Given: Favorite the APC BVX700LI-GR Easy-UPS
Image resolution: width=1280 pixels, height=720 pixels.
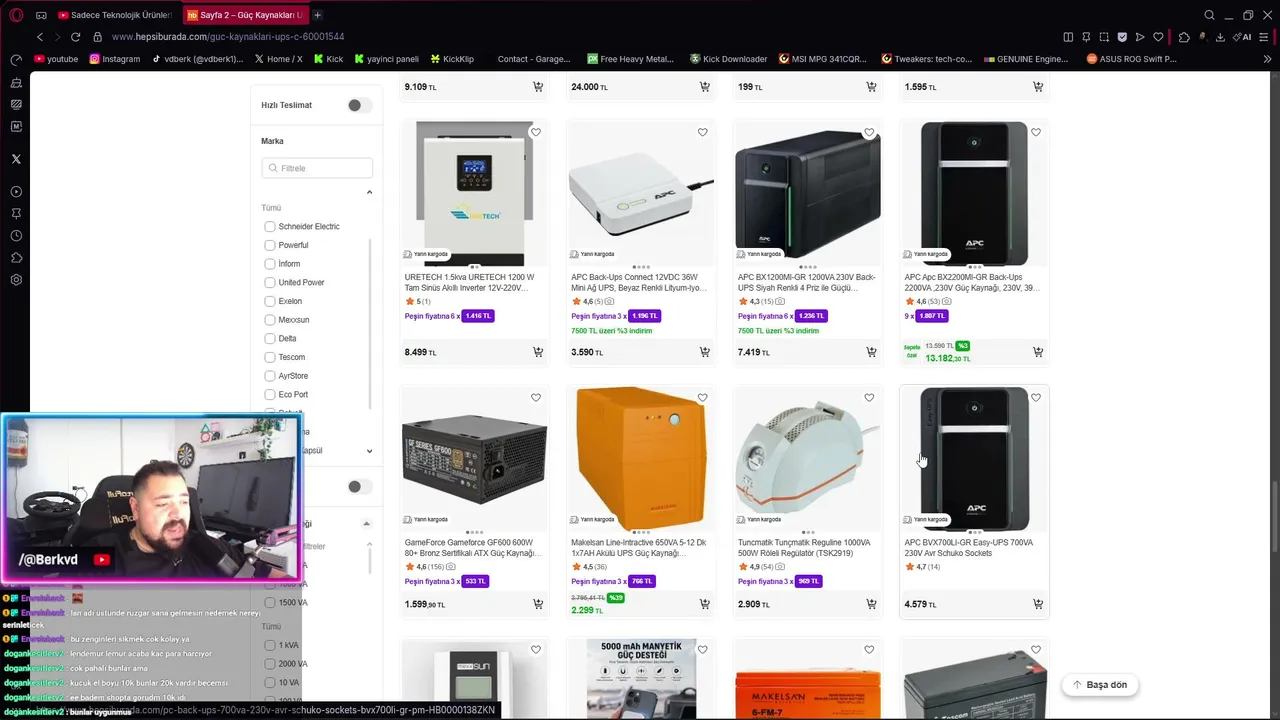Looking at the screenshot, I should point(1036,398).
